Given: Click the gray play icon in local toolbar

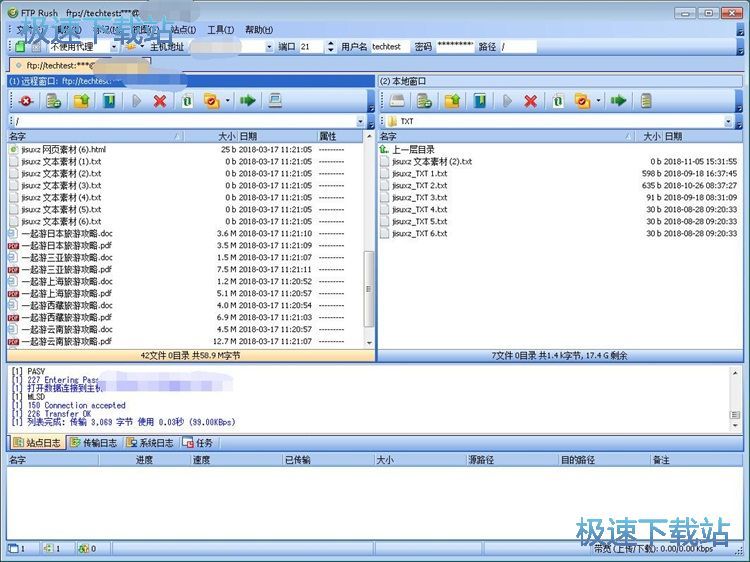Looking at the screenshot, I should pos(507,101).
